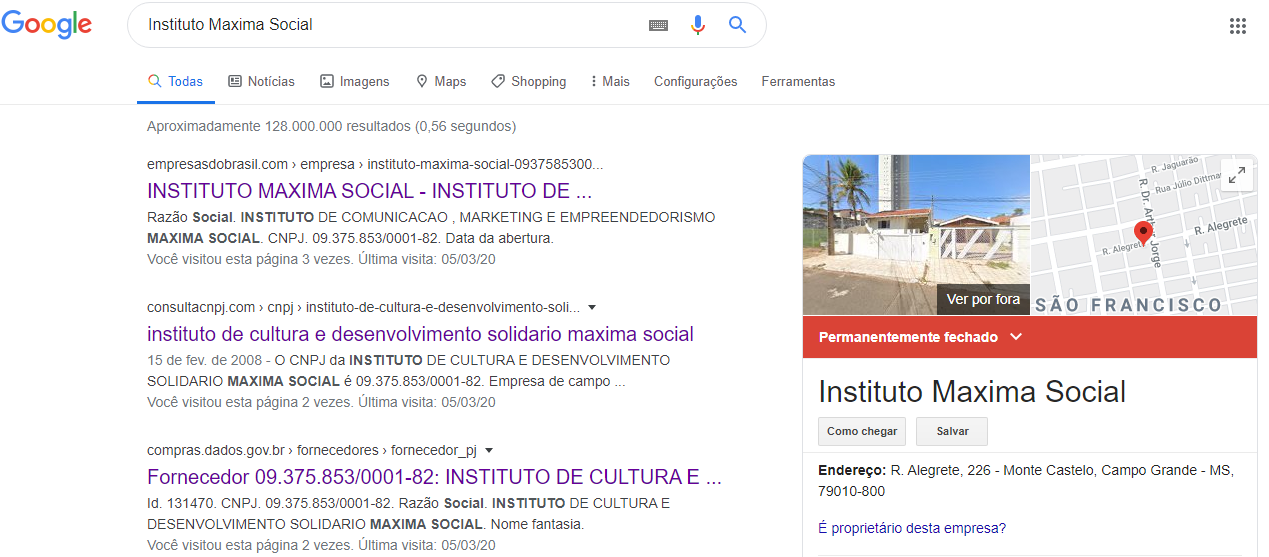Click '15 de fev. de 2008' snippet date
The image size is (1269, 557).
coord(203,360)
